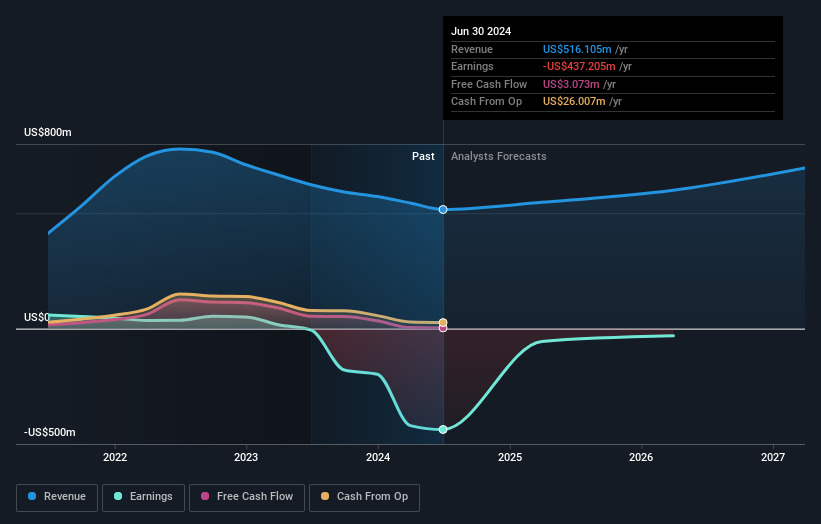821x524 pixels.
Task: Click the Past label
Action: 423,156
